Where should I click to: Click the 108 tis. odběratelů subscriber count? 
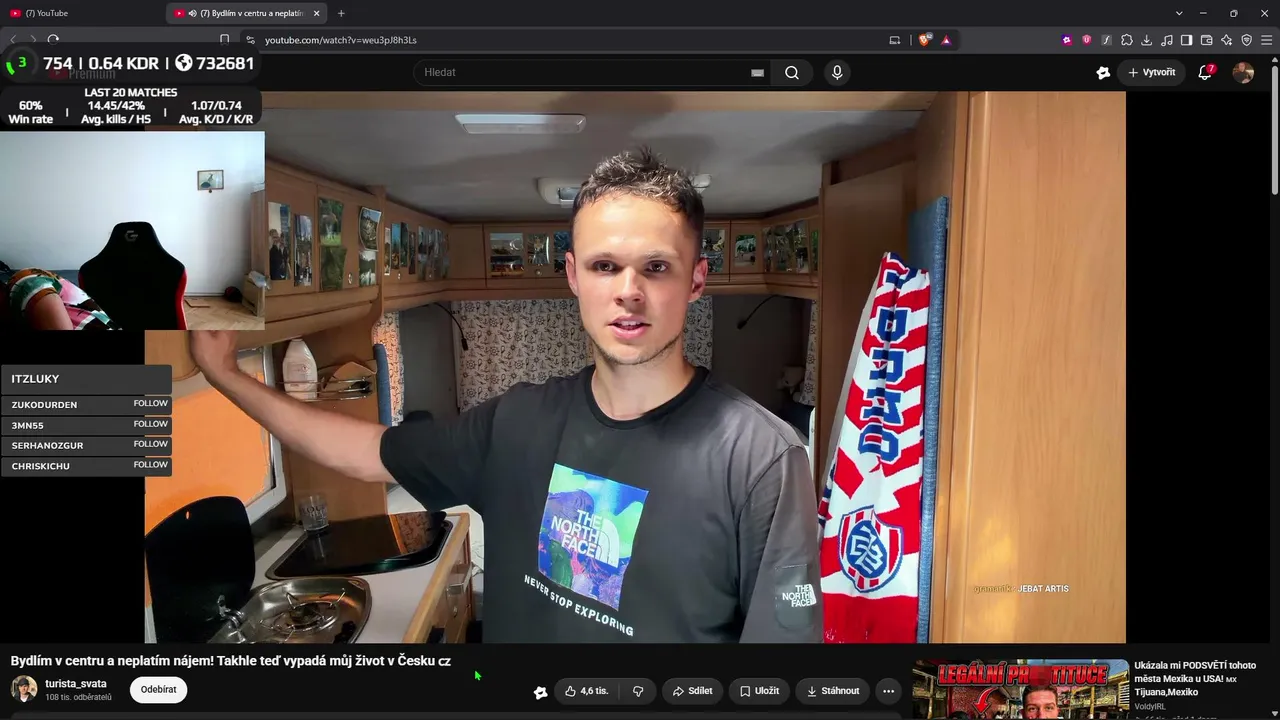click(x=78, y=697)
